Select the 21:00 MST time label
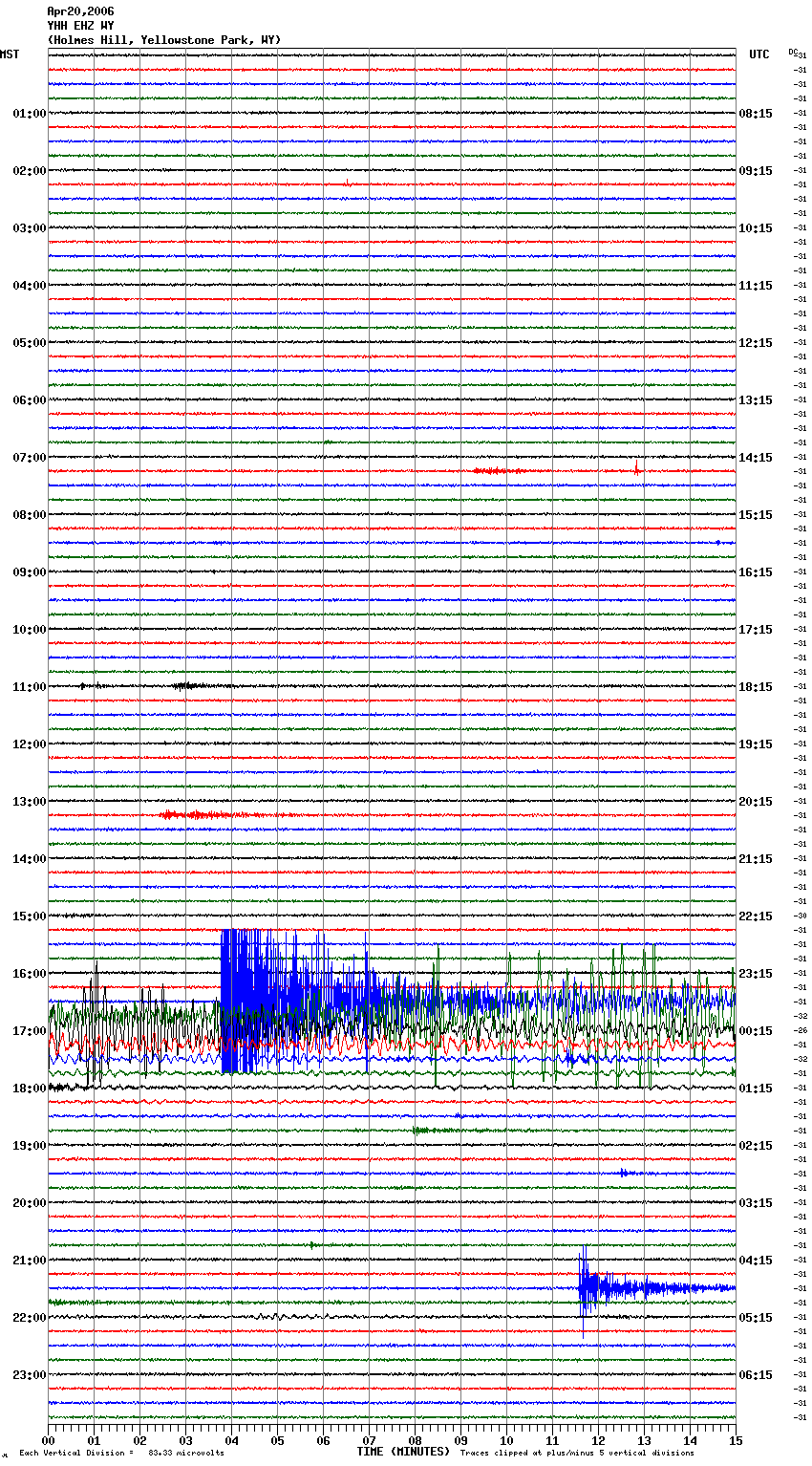Image resolution: width=812 pixels, height=1466 pixels. tap(30, 1261)
